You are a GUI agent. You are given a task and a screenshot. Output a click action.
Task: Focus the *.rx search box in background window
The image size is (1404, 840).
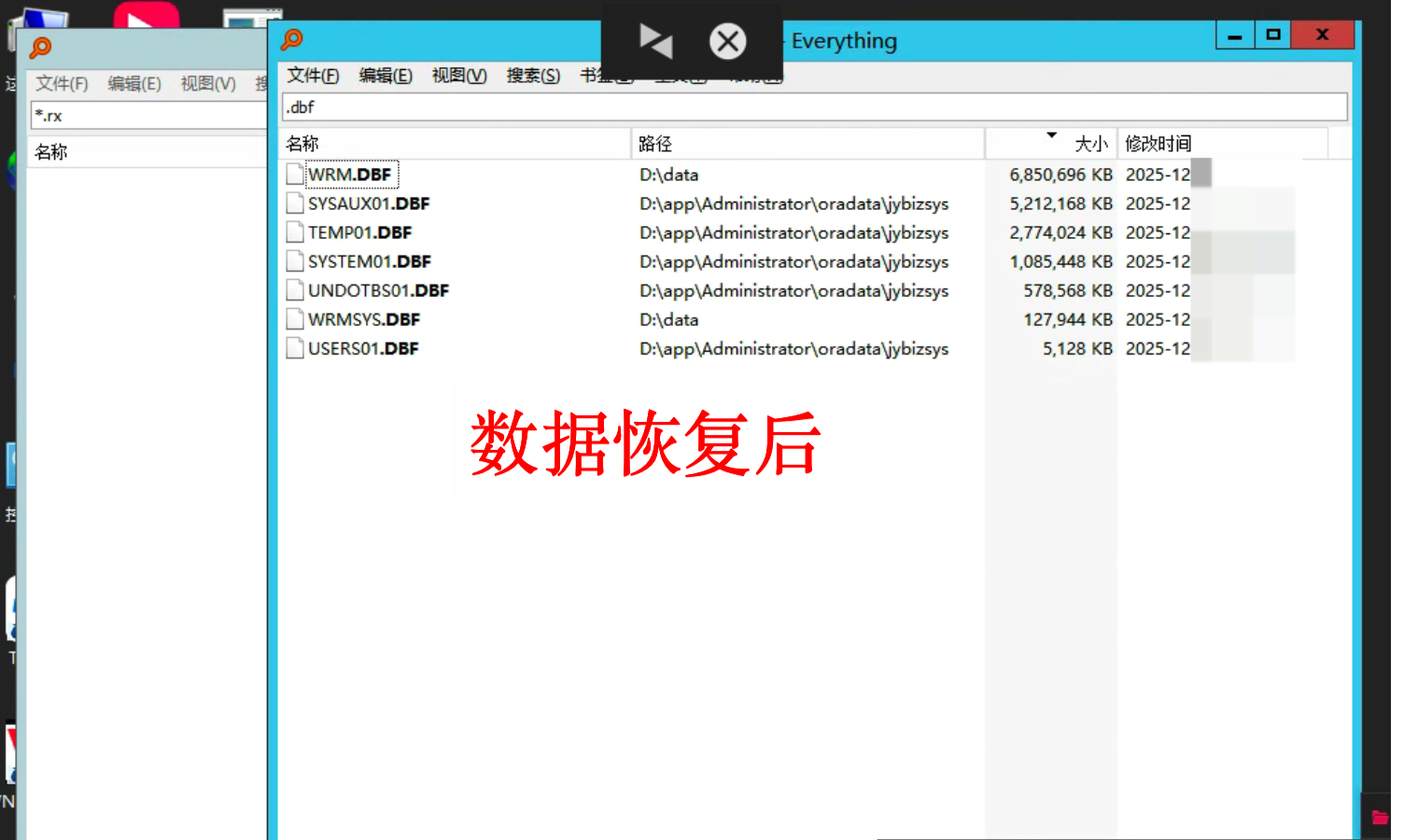pos(149,116)
